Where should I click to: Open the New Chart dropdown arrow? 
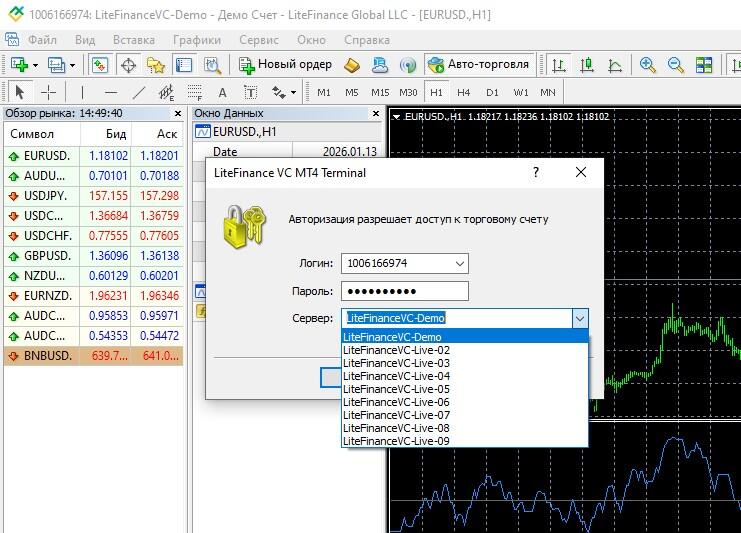35,65
